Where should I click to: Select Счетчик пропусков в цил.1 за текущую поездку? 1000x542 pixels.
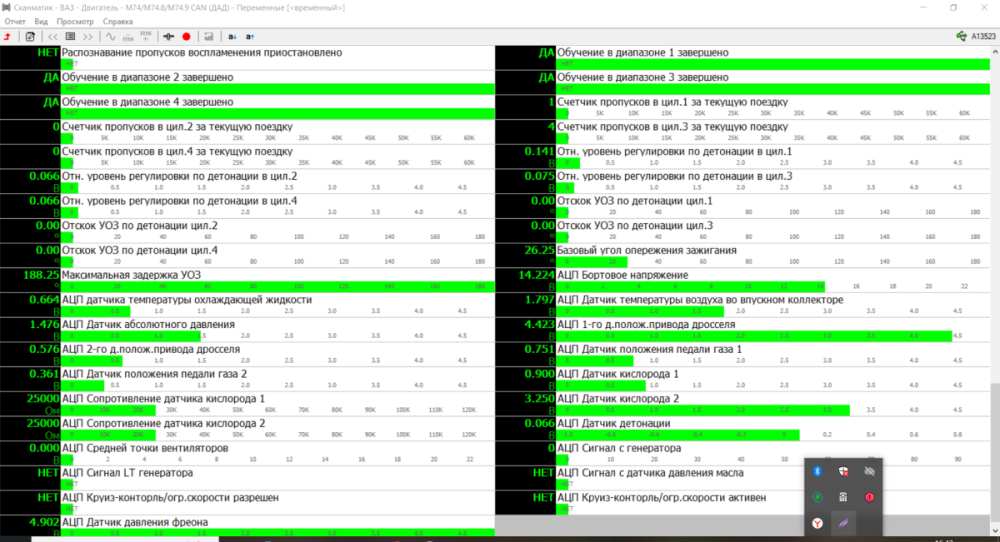[x=742, y=108]
